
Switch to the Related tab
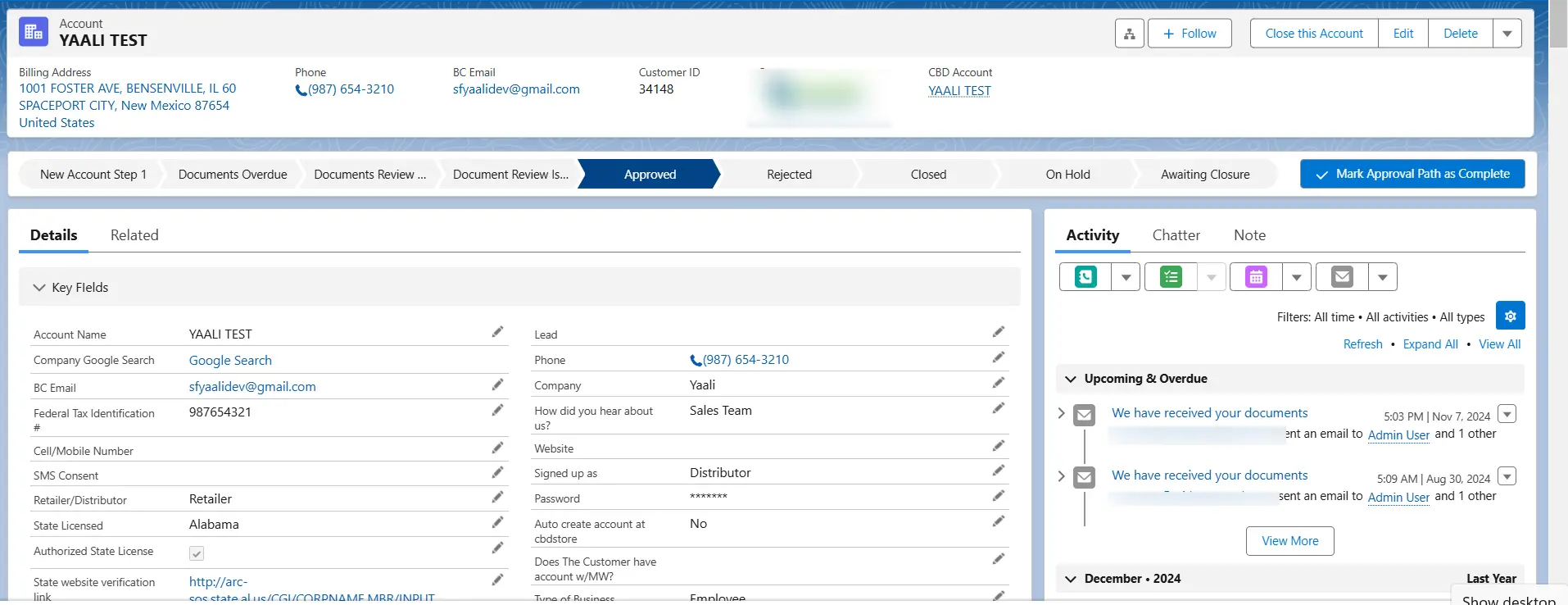pos(134,235)
